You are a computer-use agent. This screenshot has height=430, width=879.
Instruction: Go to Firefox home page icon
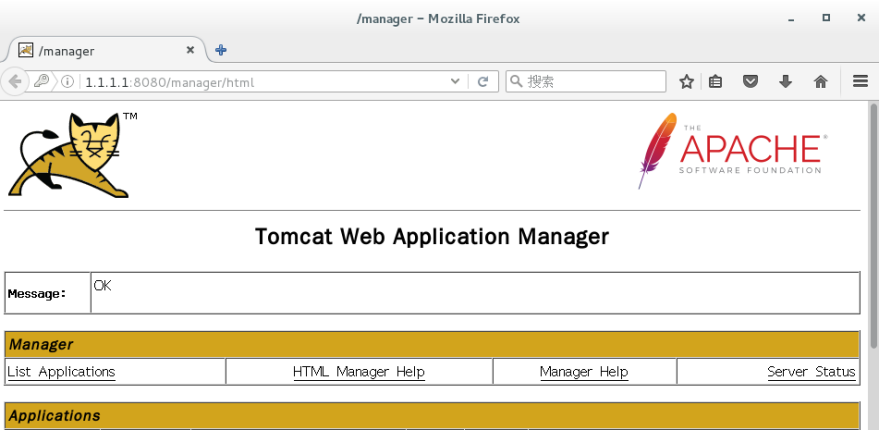point(820,82)
